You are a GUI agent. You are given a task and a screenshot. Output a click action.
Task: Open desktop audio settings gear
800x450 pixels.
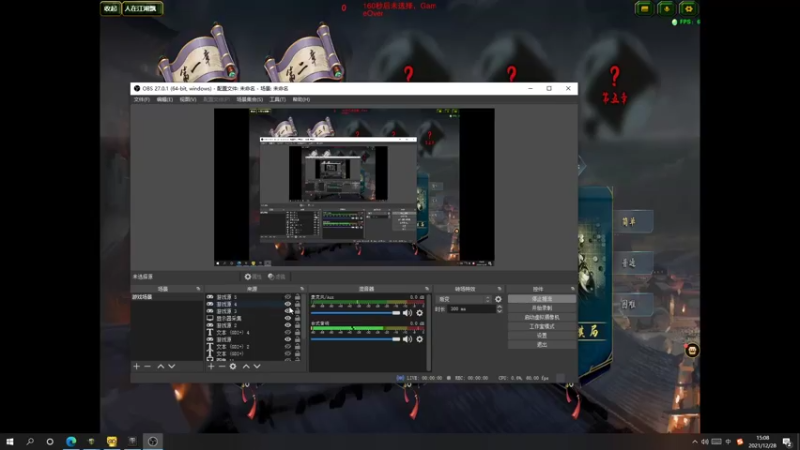pyautogui.click(x=419, y=339)
